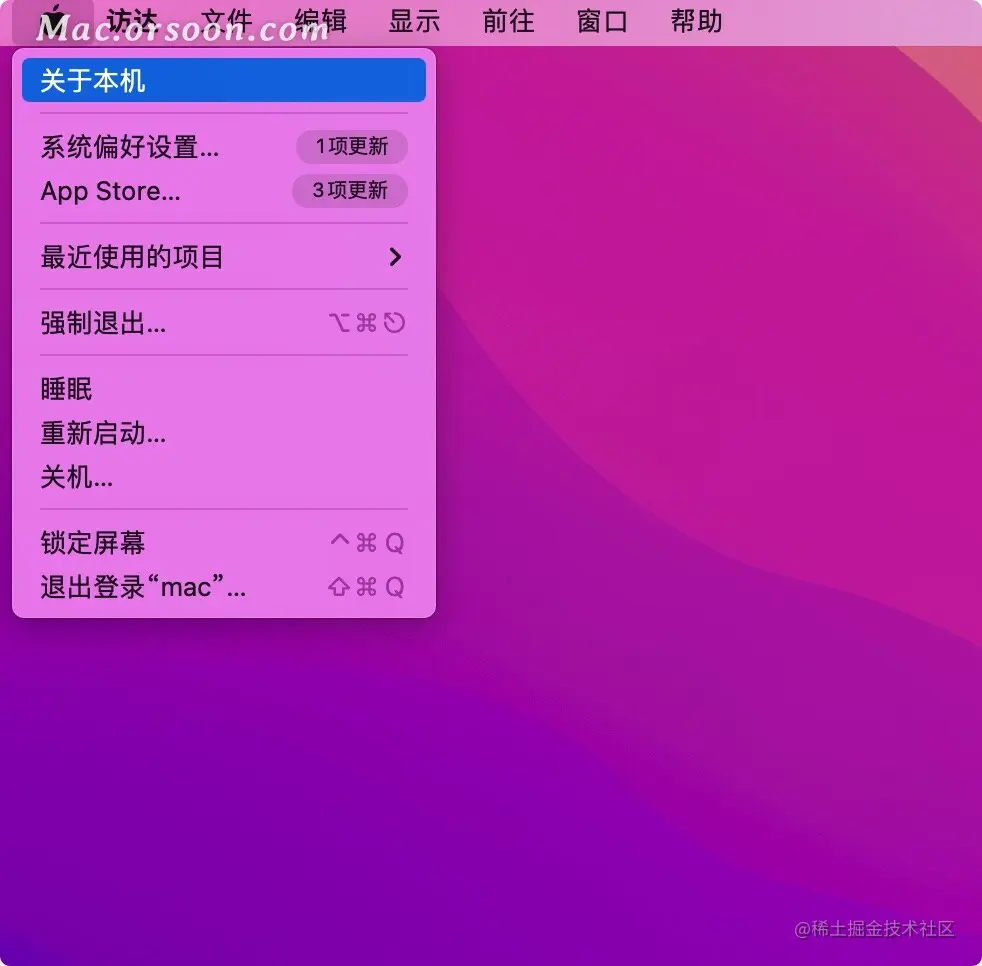Screen dimensions: 982x966
Task: Select 锁定屏幕 menu item
Action: pos(224,543)
